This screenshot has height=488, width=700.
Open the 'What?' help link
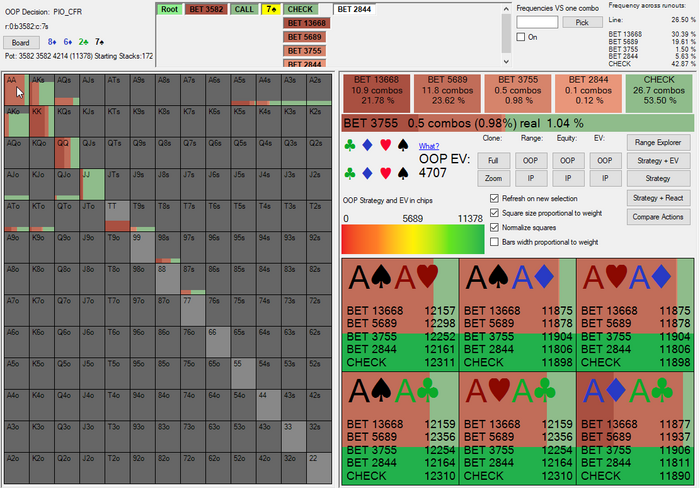[429, 146]
